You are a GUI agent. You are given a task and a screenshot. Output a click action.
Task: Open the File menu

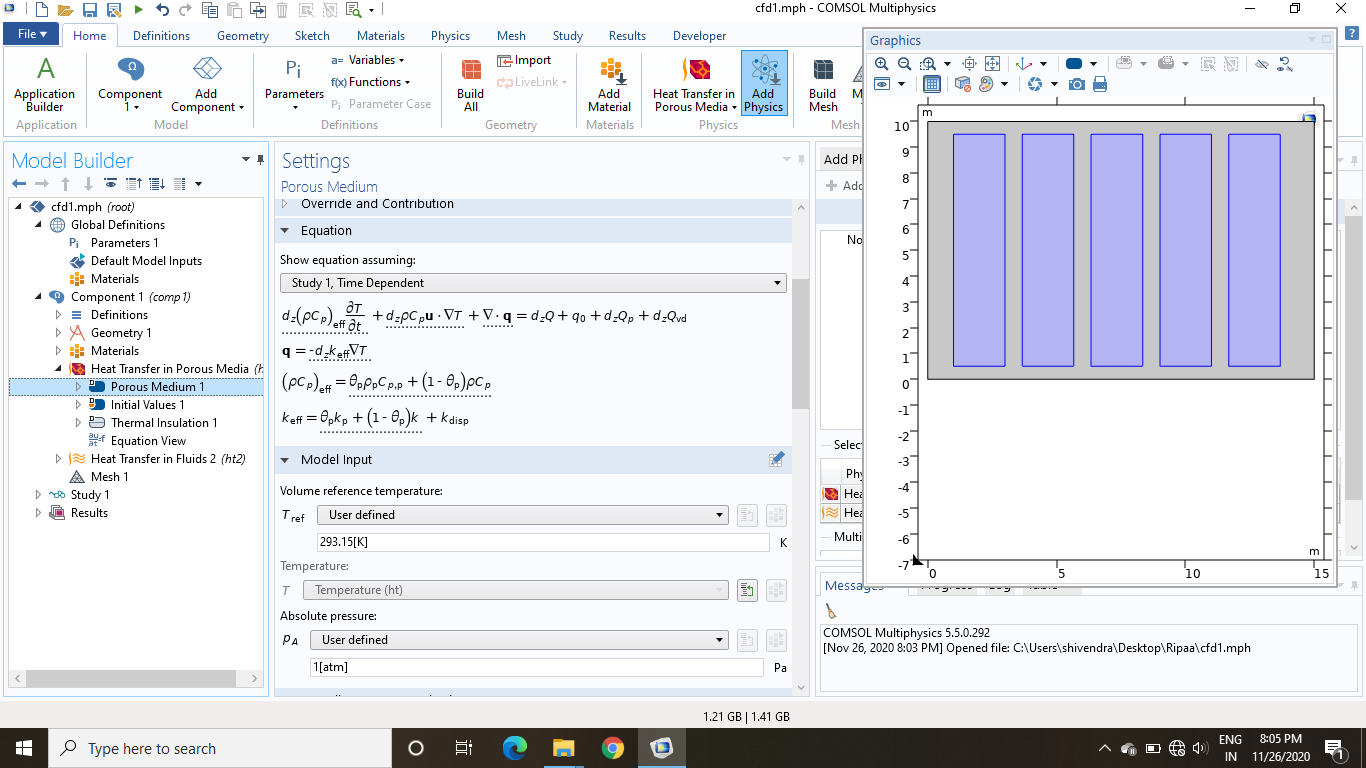click(32, 34)
